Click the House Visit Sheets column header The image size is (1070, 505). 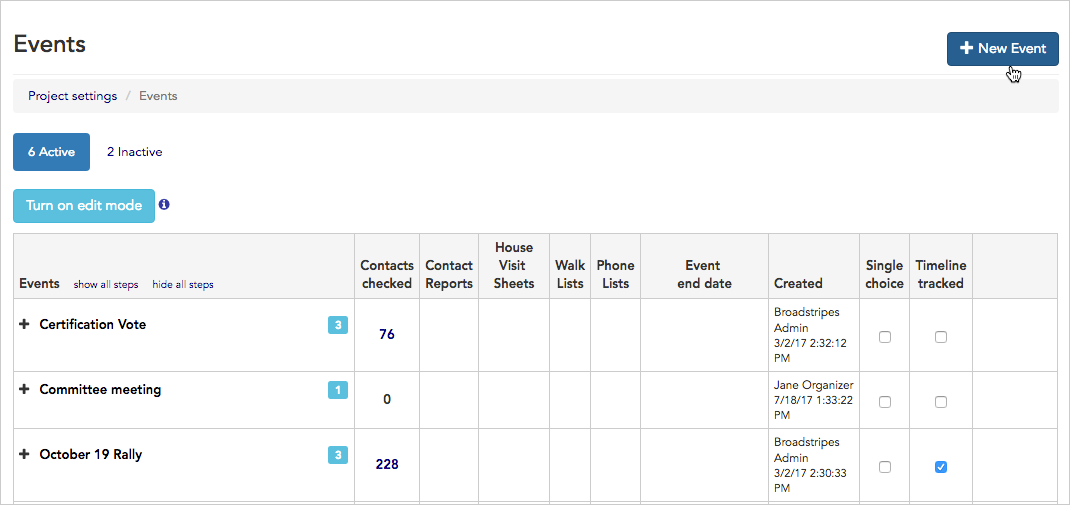[514, 265]
